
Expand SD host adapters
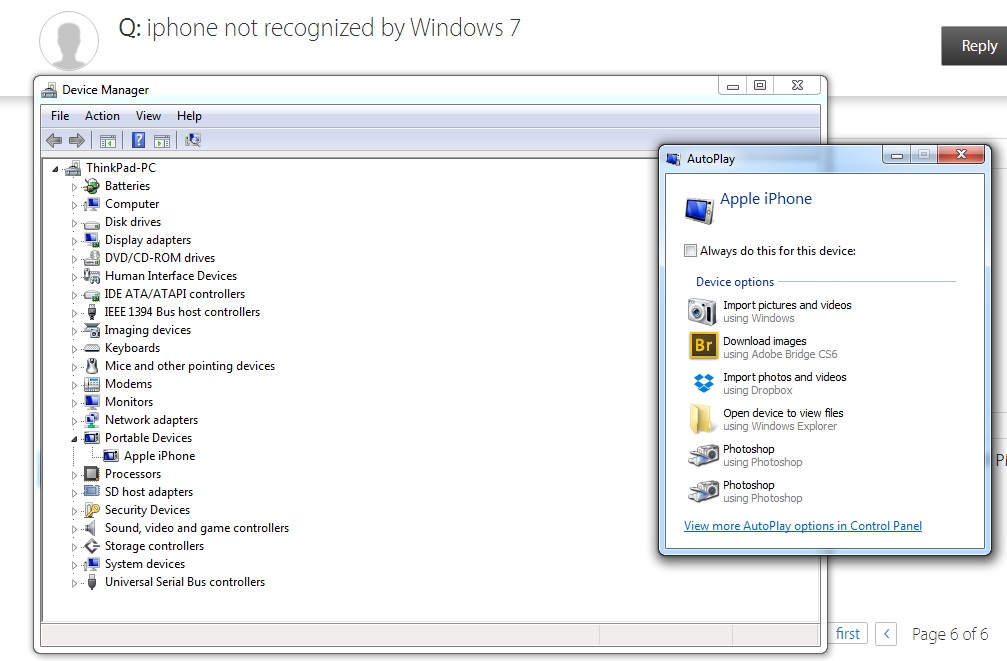click(74, 493)
